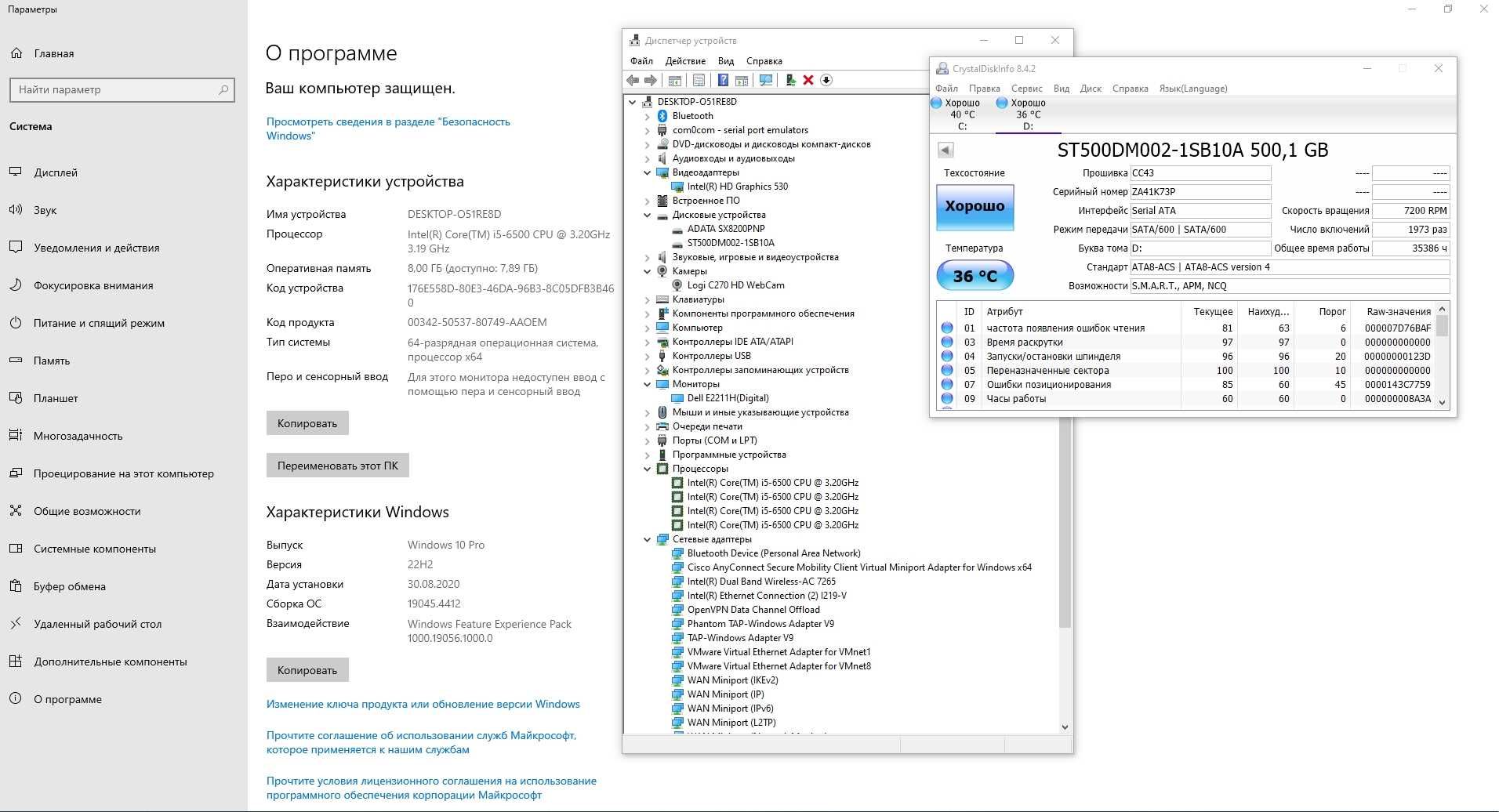Screen dimensions: 1499x812
Task: Expand Клавиатуры node
Action: point(648,299)
